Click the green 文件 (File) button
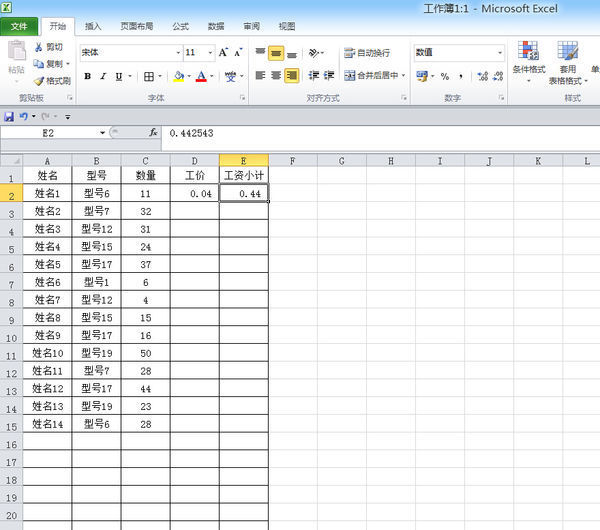The height and width of the screenshot is (530, 600). tap(19, 26)
